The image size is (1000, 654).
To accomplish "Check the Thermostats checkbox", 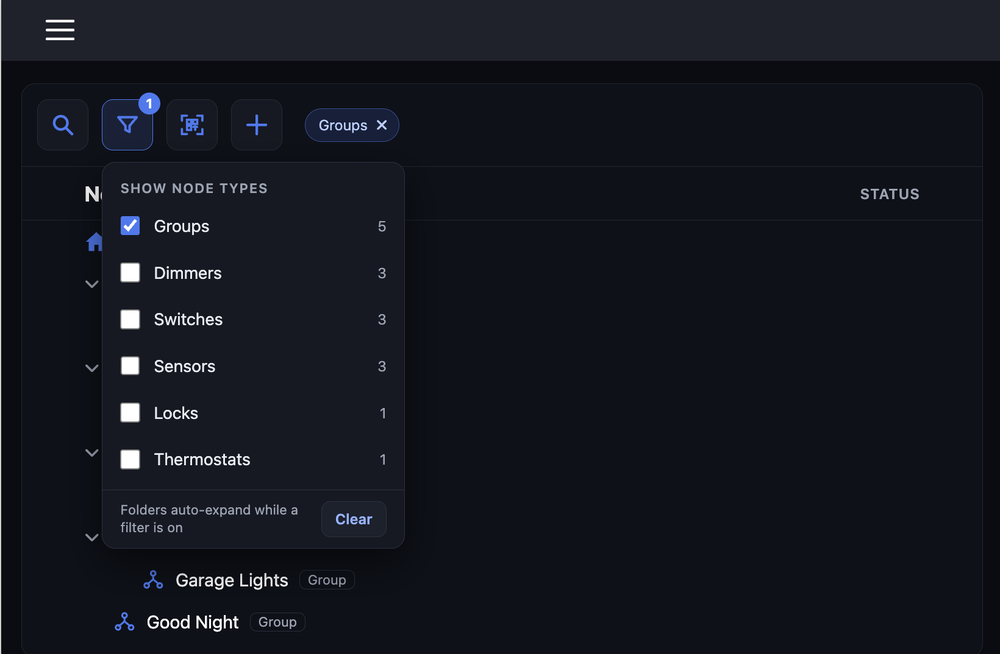I will (x=130, y=459).
